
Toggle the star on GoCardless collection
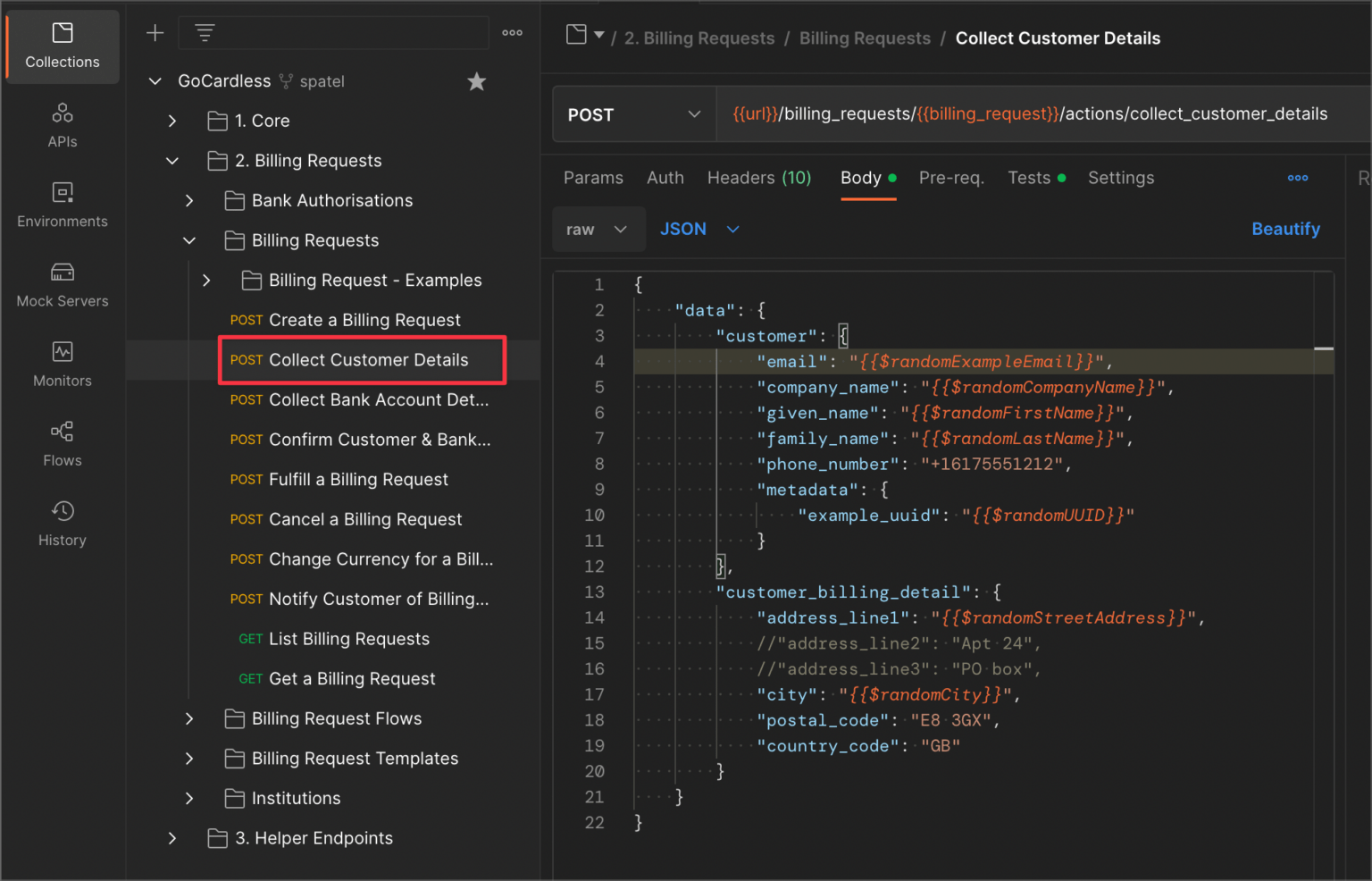(477, 81)
